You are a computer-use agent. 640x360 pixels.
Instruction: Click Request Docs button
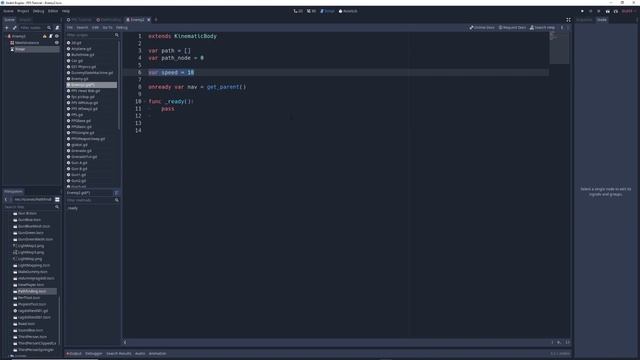pos(512,28)
